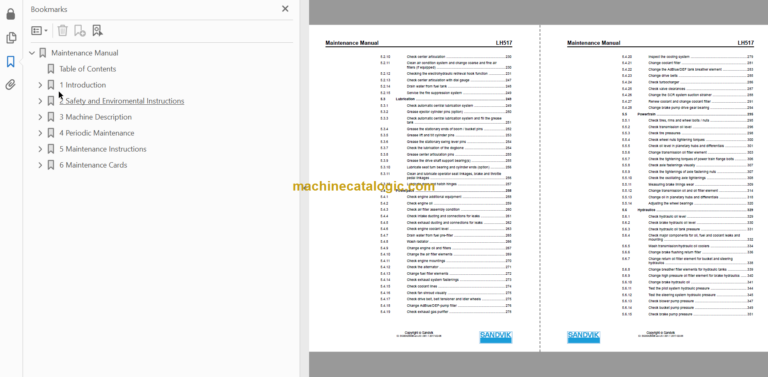Viewport: 768px width, 377px height.
Task: Expand 2 Safety and Enviromental Instructions
Action: pyautogui.click(x=40, y=101)
